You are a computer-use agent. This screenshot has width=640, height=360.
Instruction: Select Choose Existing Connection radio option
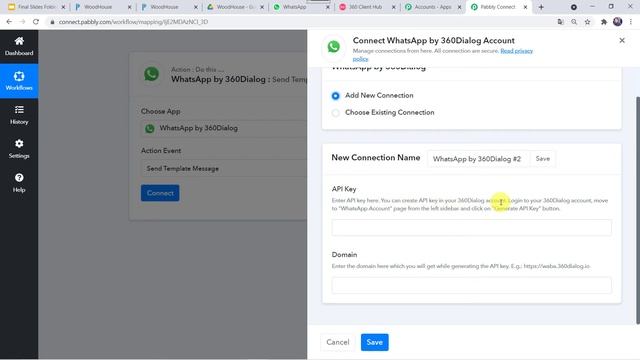pos(336,113)
